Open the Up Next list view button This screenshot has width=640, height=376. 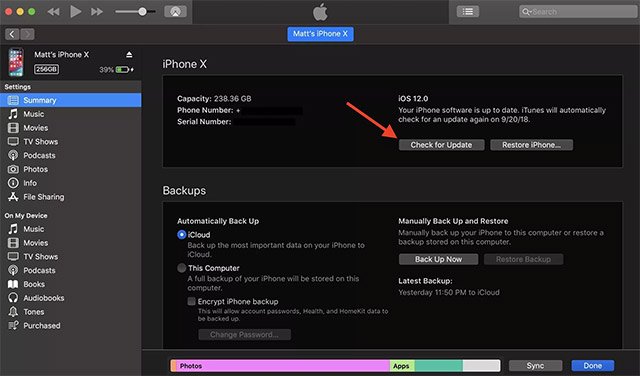[468, 11]
